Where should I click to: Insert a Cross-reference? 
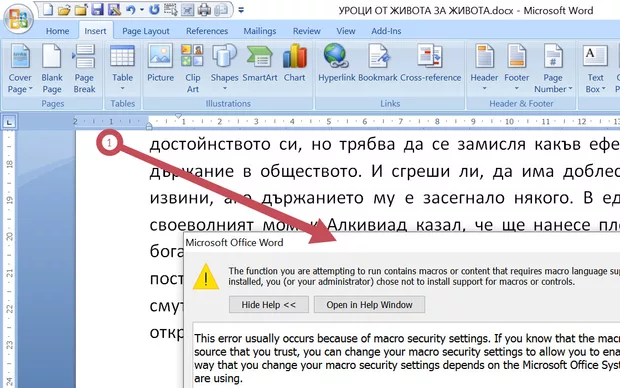pos(431,63)
